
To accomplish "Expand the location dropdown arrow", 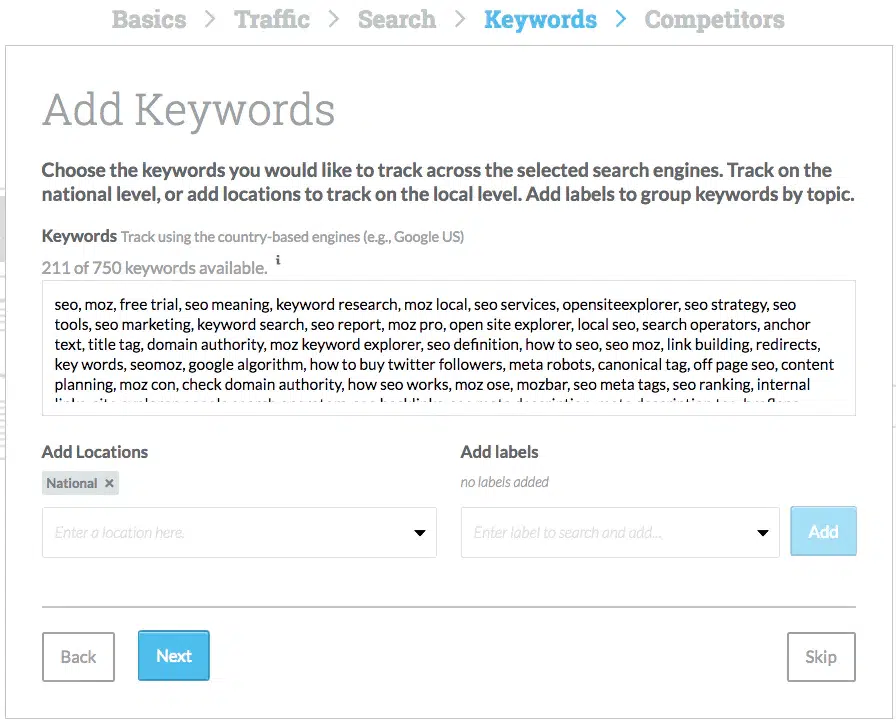I will (419, 532).
